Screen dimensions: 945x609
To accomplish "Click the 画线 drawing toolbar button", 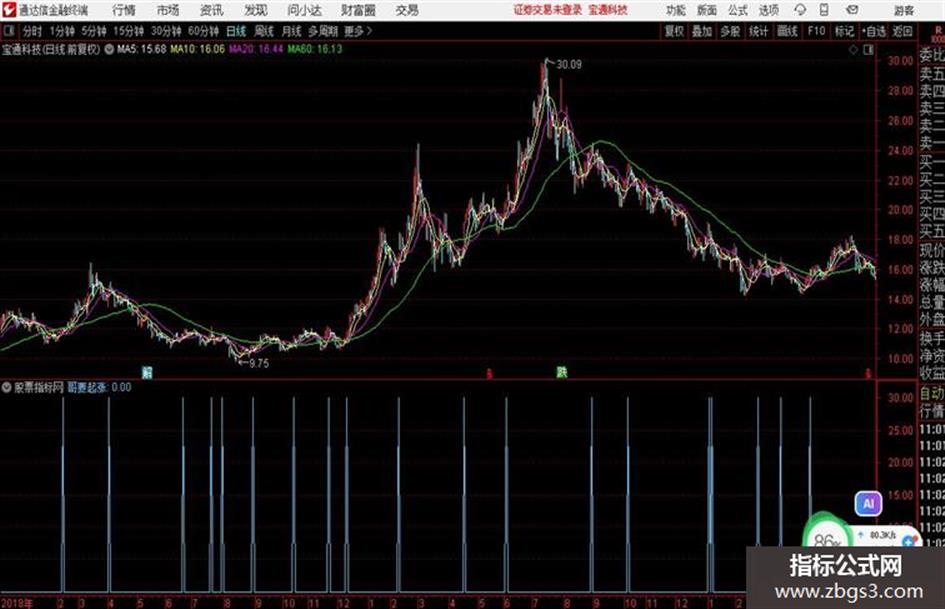I will coord(787,31).
